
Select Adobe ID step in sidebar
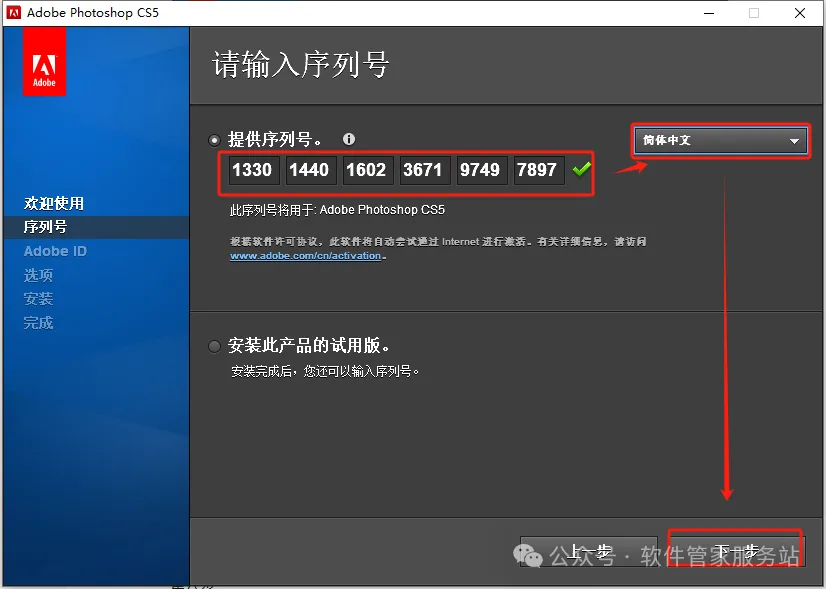[55, 251]
